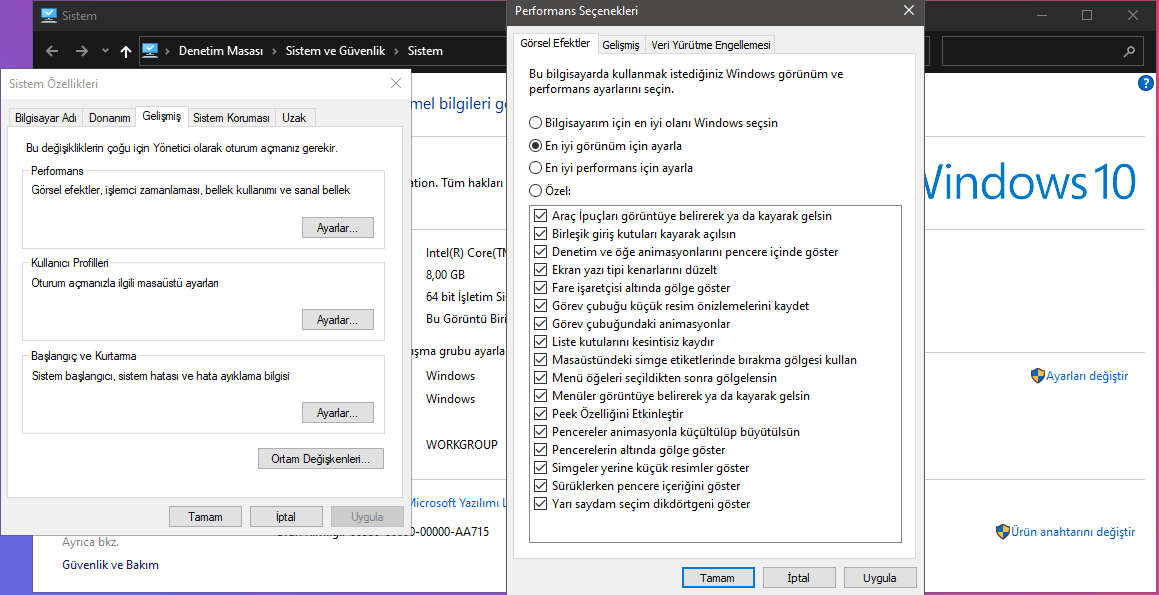The height and width of the screenshot is (595, 1159).
Task: Toggle 'Yarı saydam seçim dikdörtgeni göster'
Action: (538, 504)
